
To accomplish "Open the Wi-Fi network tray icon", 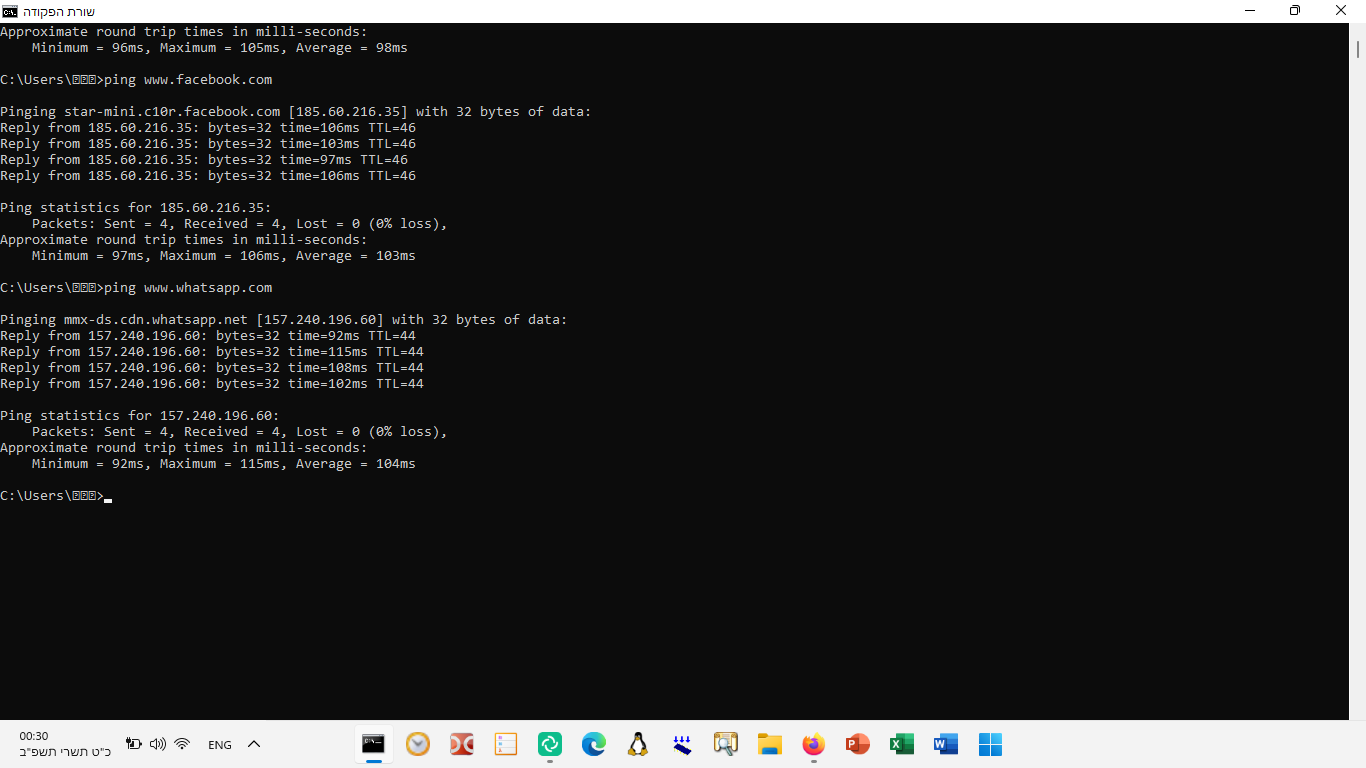I will point(182,744).
